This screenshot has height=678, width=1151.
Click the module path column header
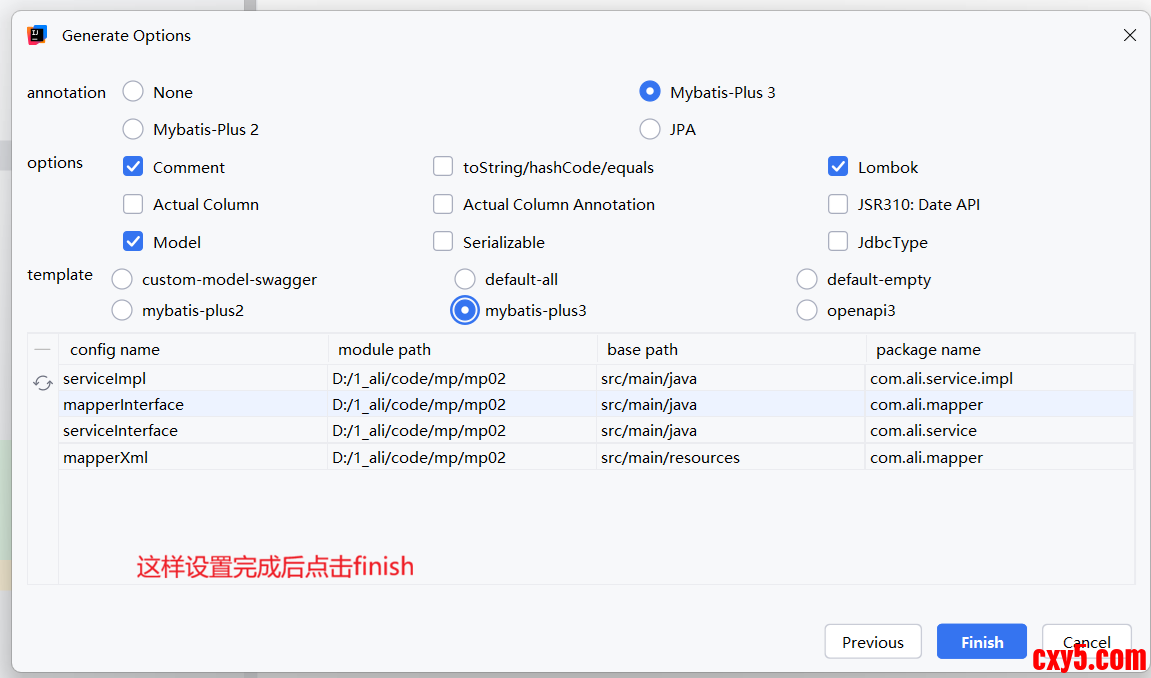[x=385, y=350]
